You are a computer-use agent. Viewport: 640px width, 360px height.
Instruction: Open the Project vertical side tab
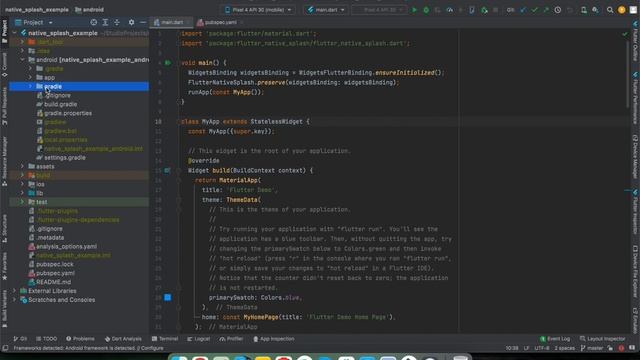tap(4, 31)
